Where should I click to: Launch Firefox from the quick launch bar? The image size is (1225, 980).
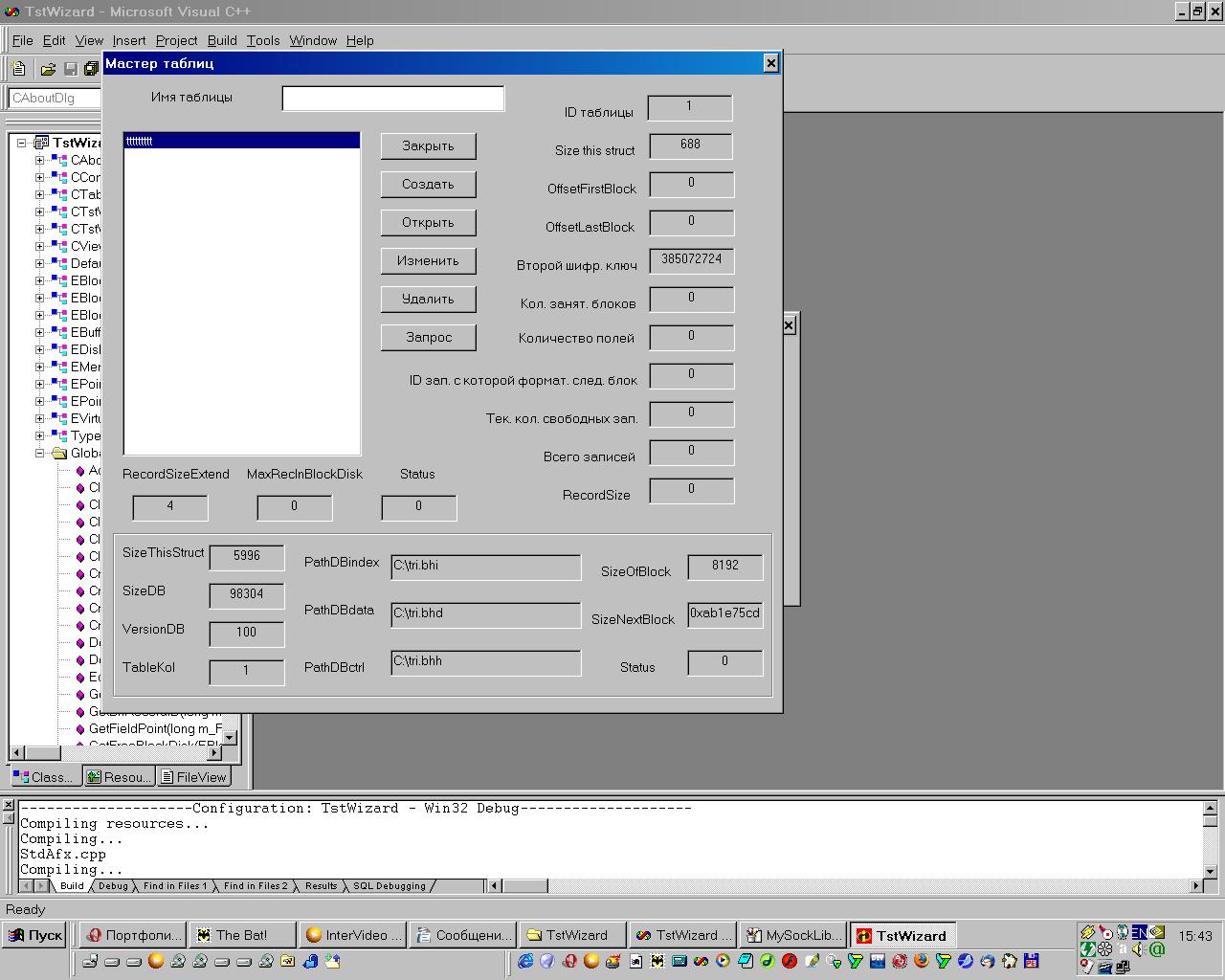(x=922, y=961)
